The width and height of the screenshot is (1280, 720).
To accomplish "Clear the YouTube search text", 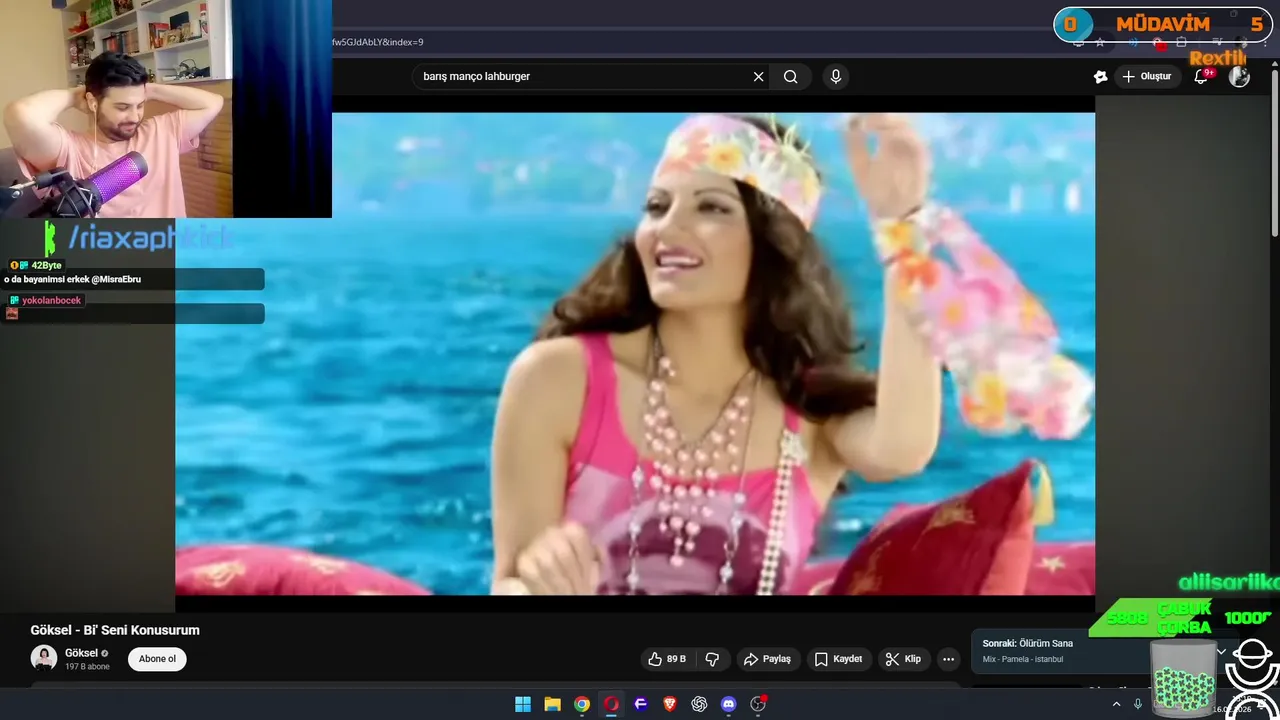I will (x=758, y=77).
